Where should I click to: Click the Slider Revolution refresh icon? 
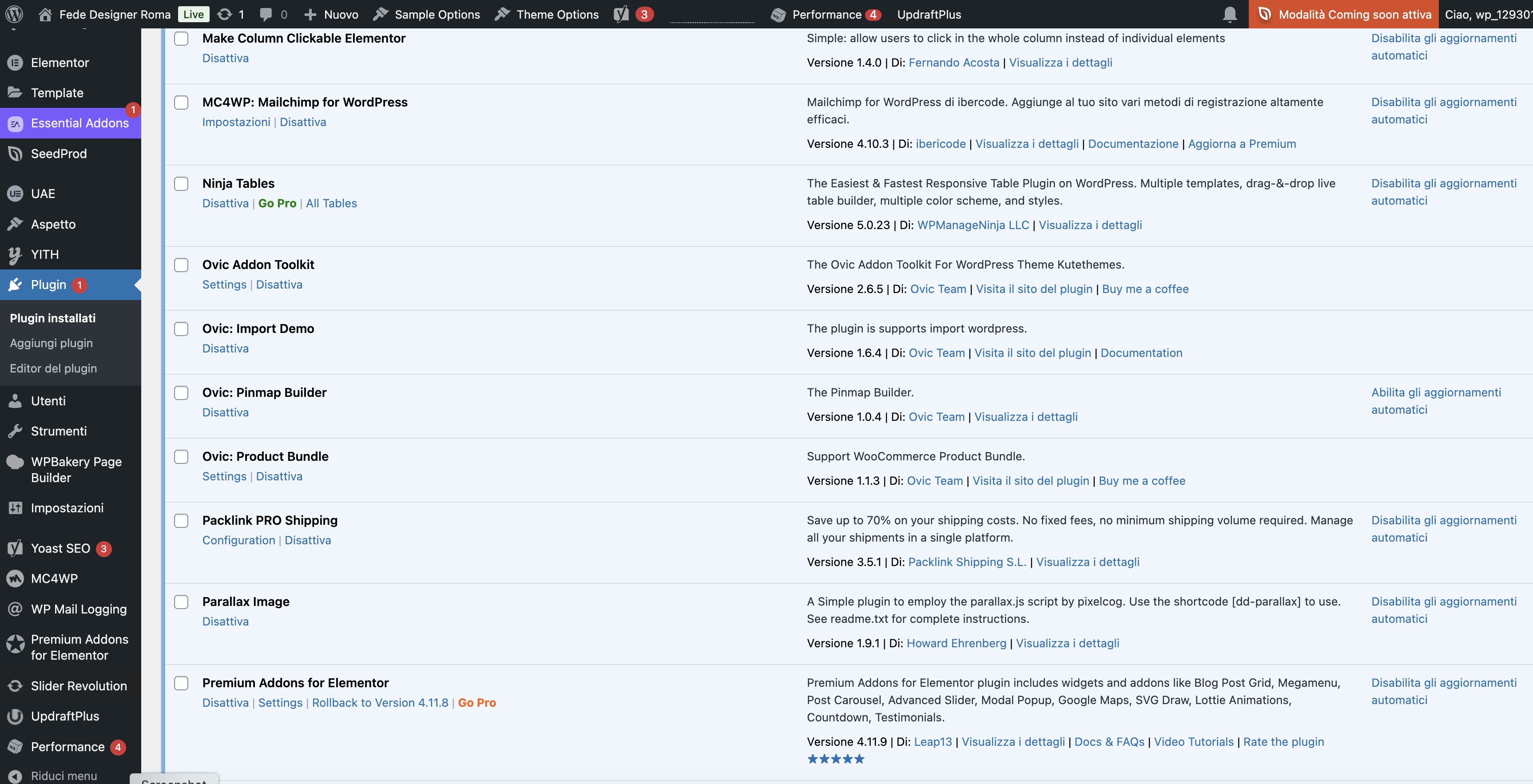(x=16, y=686)
